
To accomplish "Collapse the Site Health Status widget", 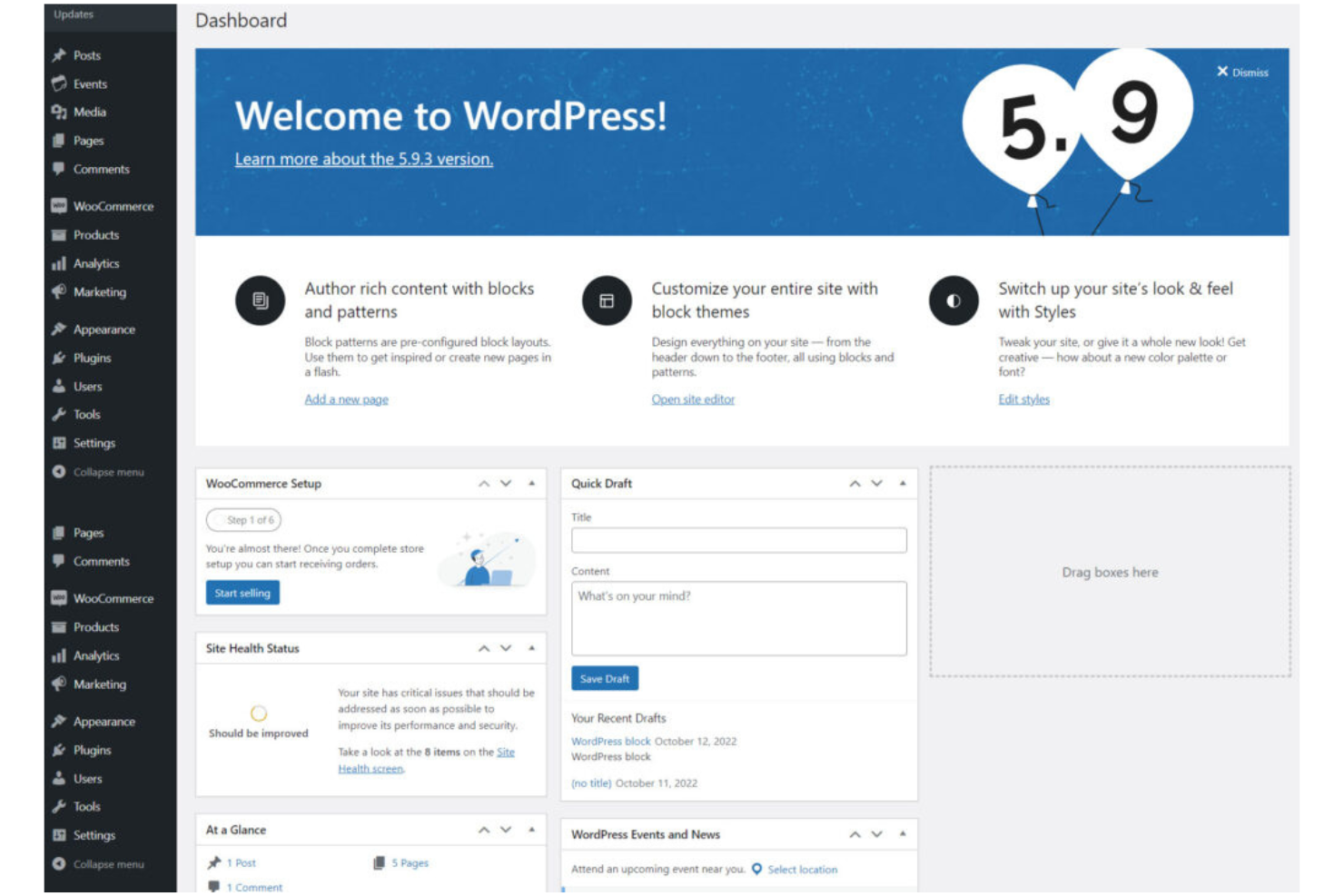I will coord(531,648).
